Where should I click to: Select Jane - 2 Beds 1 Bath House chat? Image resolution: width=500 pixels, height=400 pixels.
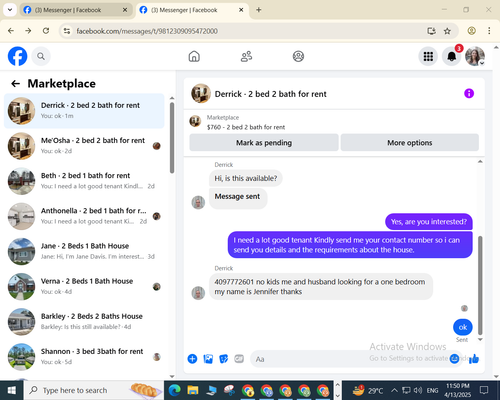pyautogui.click(x=84, y=251)
